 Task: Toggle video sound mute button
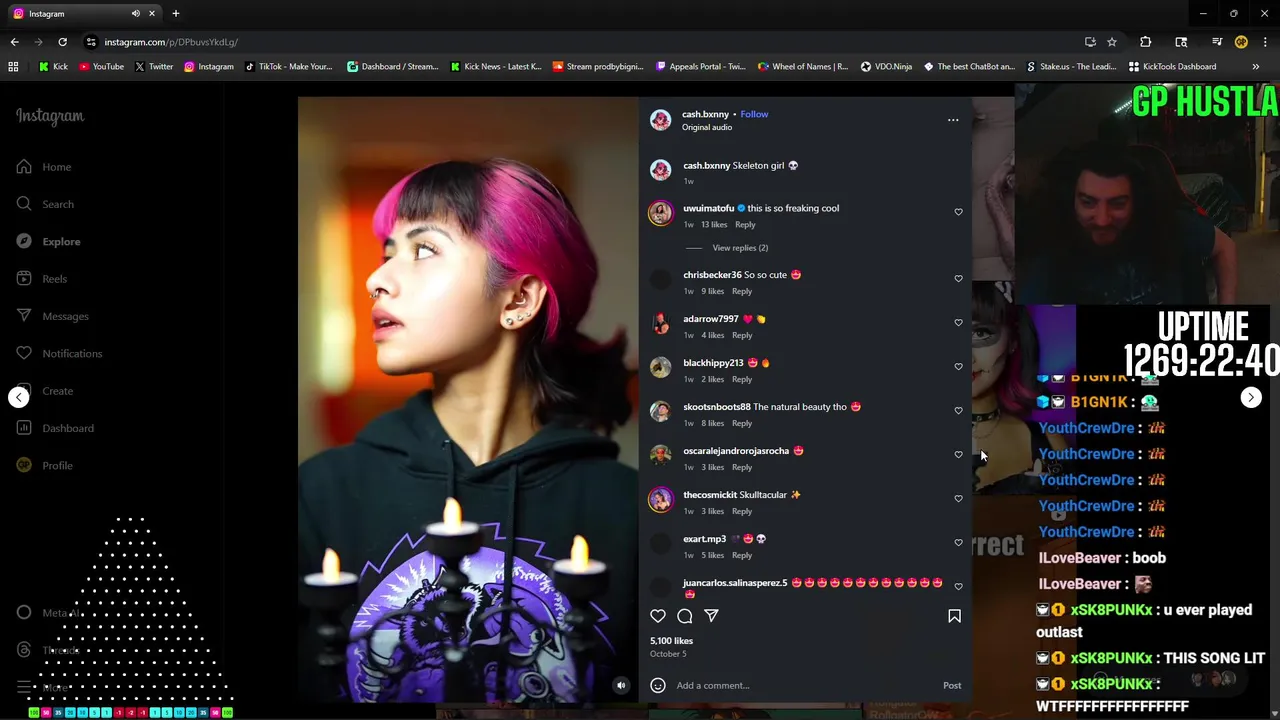click(621, 685)
